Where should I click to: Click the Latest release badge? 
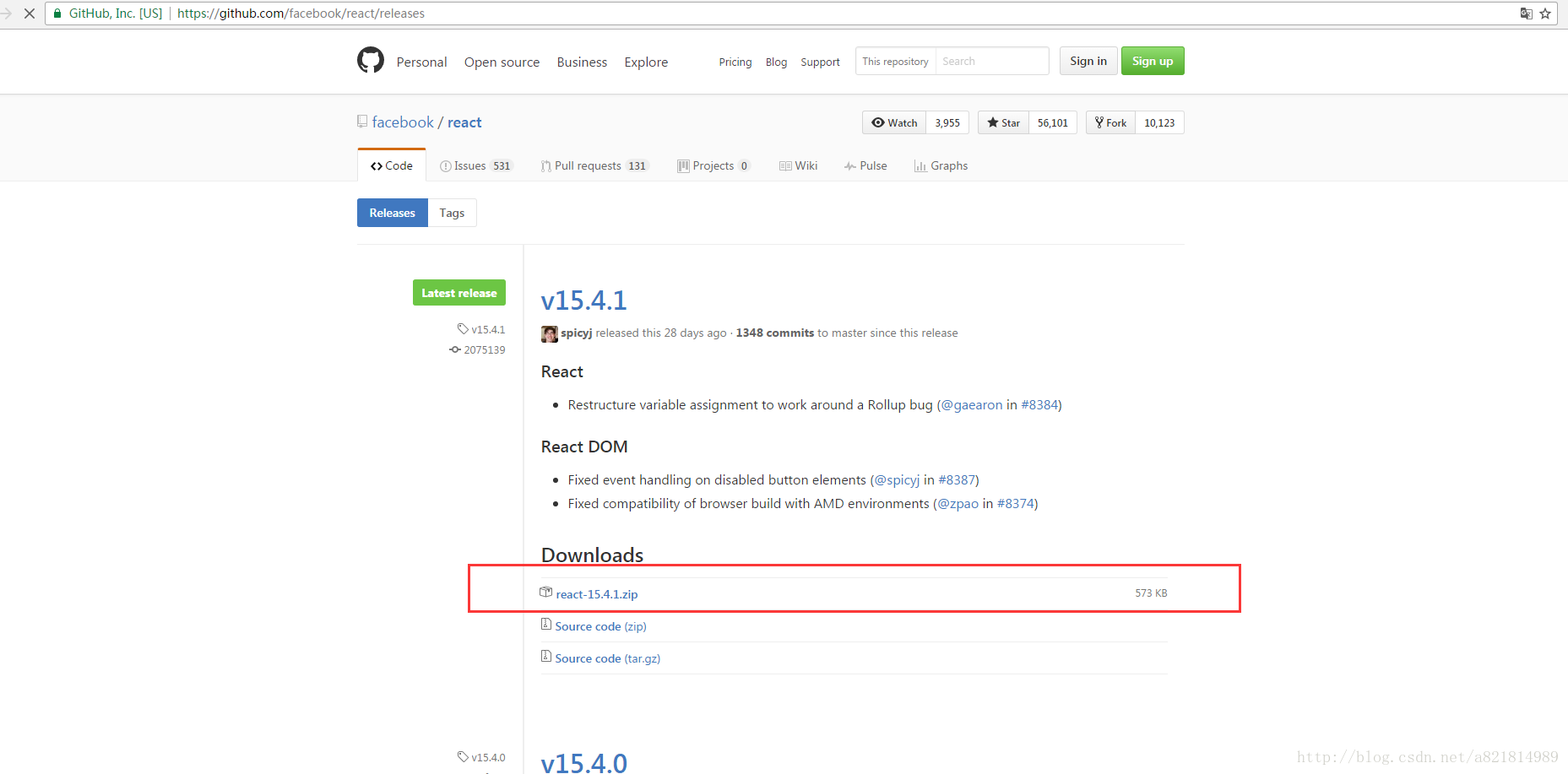point(459,293)
